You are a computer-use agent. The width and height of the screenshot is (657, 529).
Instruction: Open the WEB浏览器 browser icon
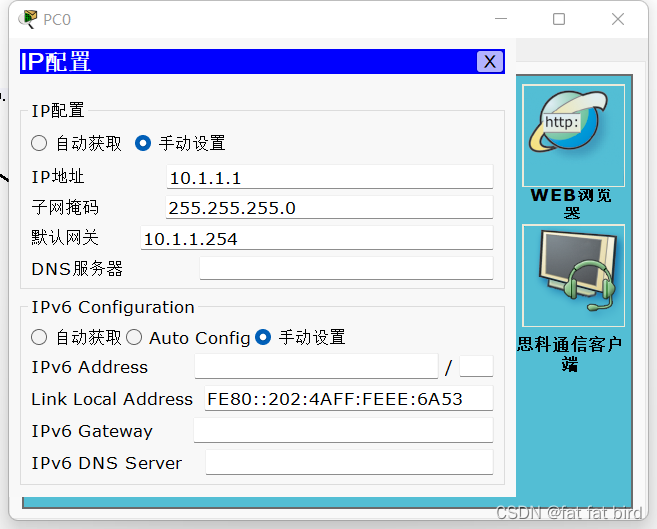click(x=573, y=136)
